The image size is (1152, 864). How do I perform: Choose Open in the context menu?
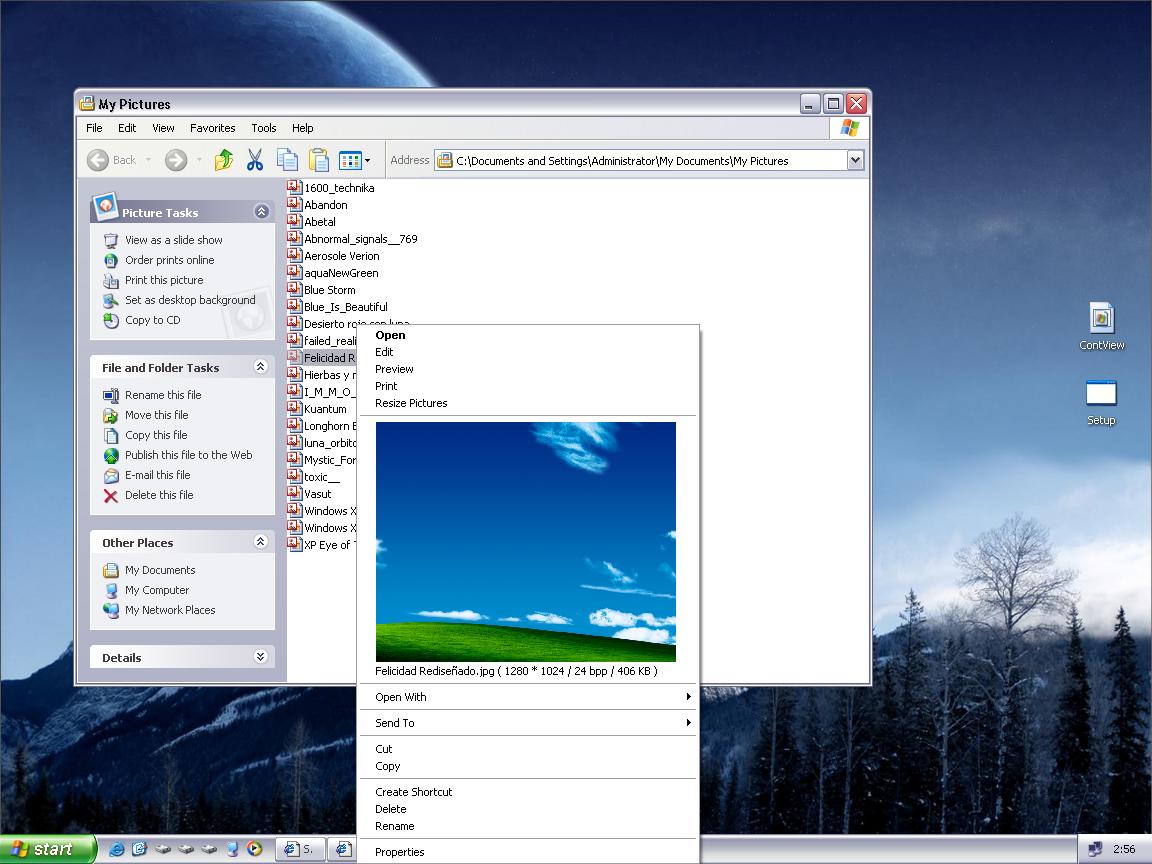pyautogui.click(x=527, y=335)
